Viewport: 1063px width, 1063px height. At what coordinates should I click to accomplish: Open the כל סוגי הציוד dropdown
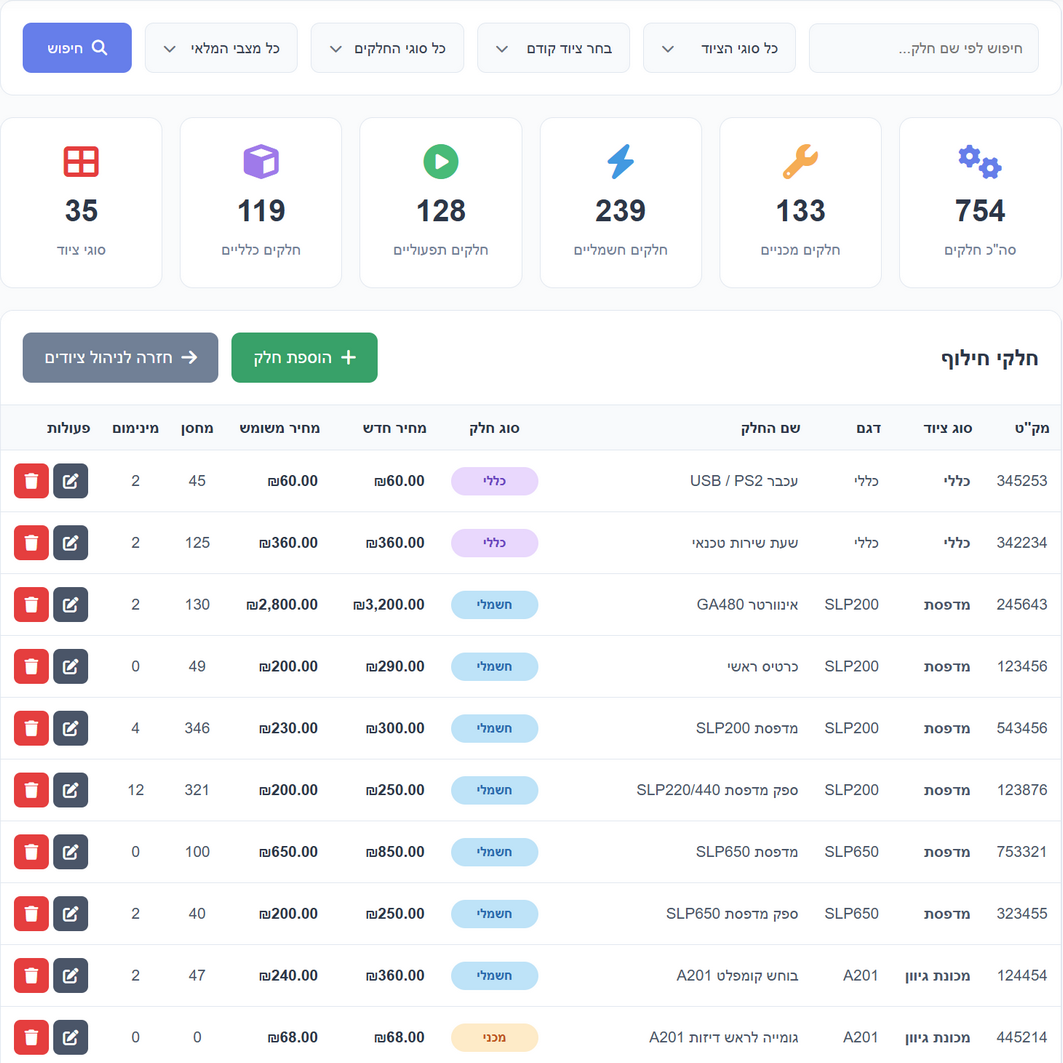[x=719, y=48]
